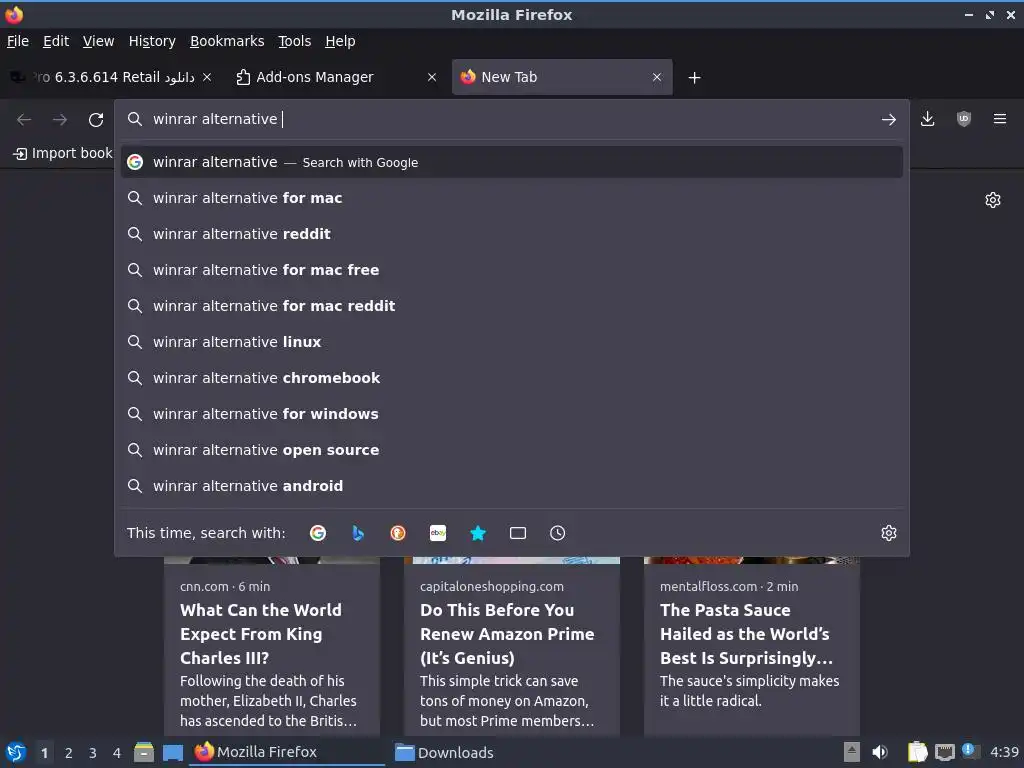The width and height of the screenshot is (1024, 768).
Task: Open the Pasta Sauce article
Action: [752, 647]
